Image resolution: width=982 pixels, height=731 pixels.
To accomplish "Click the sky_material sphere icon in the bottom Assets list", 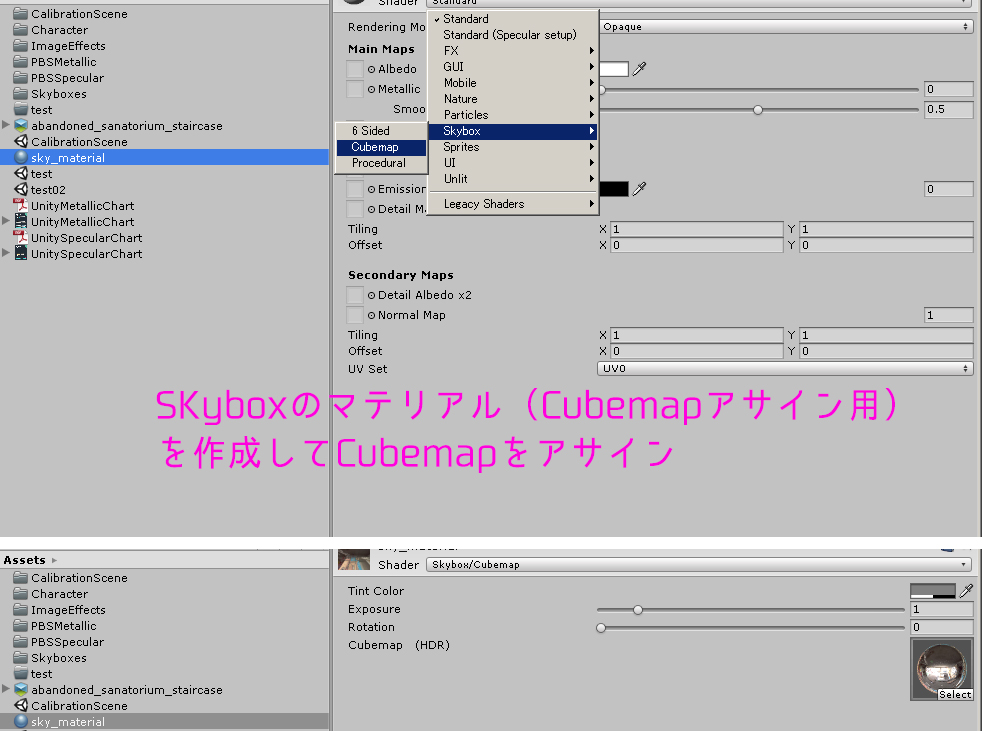I will [x=21, y=722].
